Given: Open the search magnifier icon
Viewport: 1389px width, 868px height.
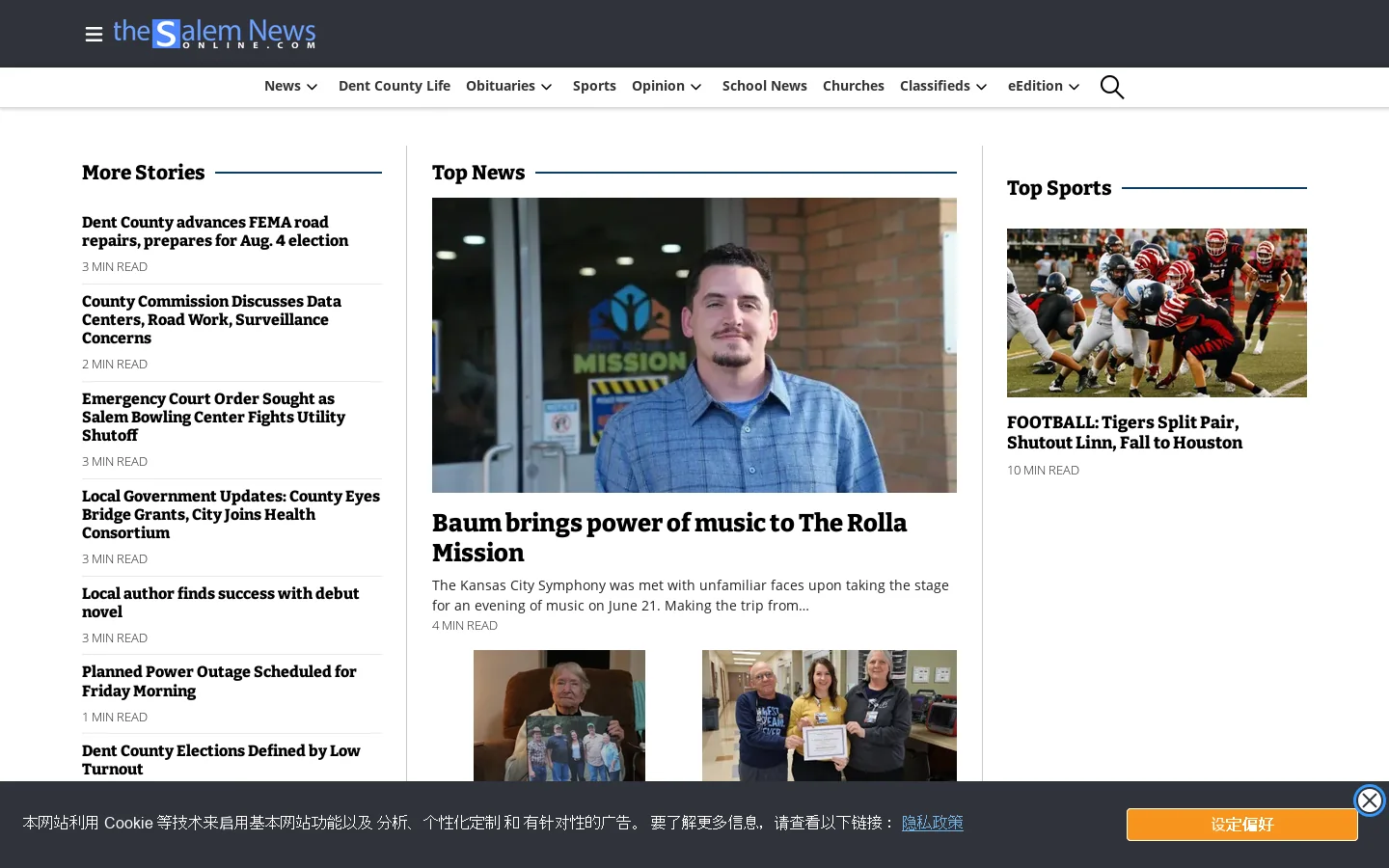Looking at the screenshot, I should tap(1112, 87).
